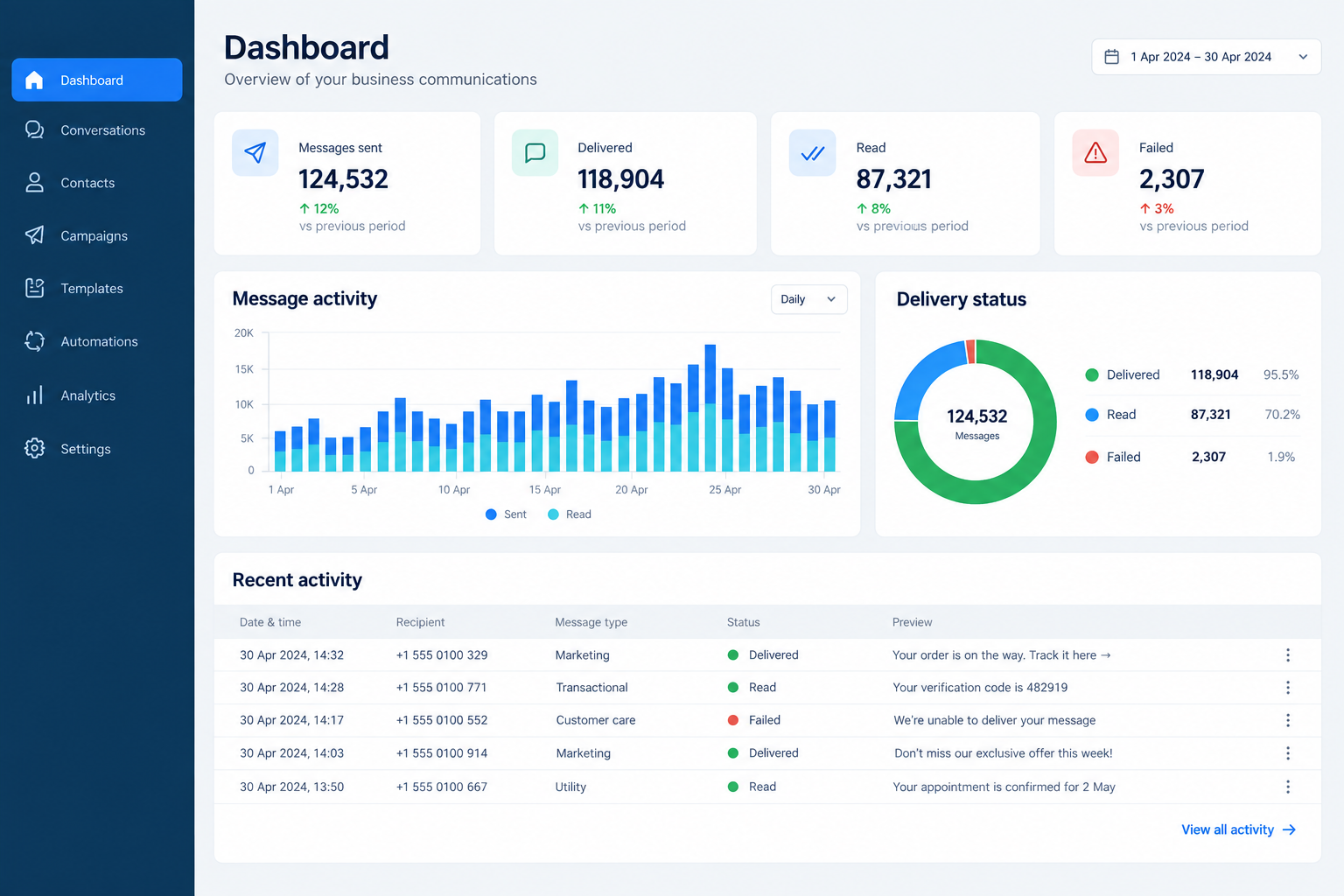Screen dimensions: 1344x896
Task: Open row menu for the Customer care row
Action: 1288,720
